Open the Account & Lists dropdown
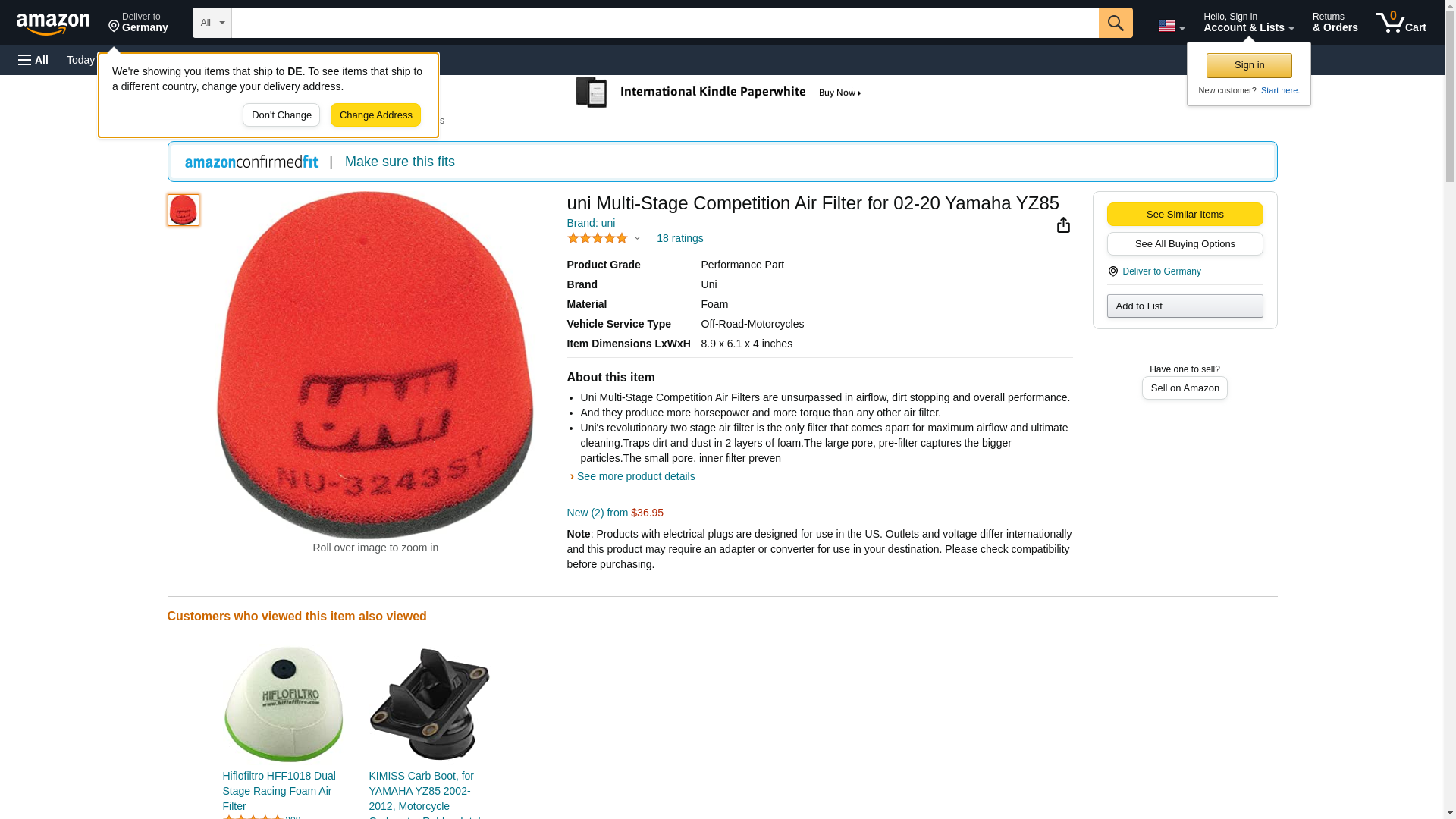1456x819 pixels. click(1248, 23)
